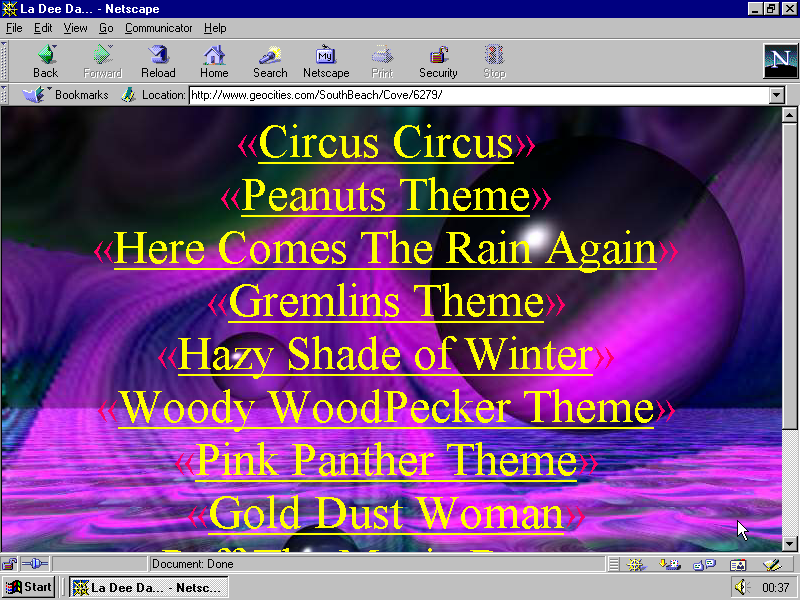
Task: Open the Communicator menu
Action: tap(159, 28)
